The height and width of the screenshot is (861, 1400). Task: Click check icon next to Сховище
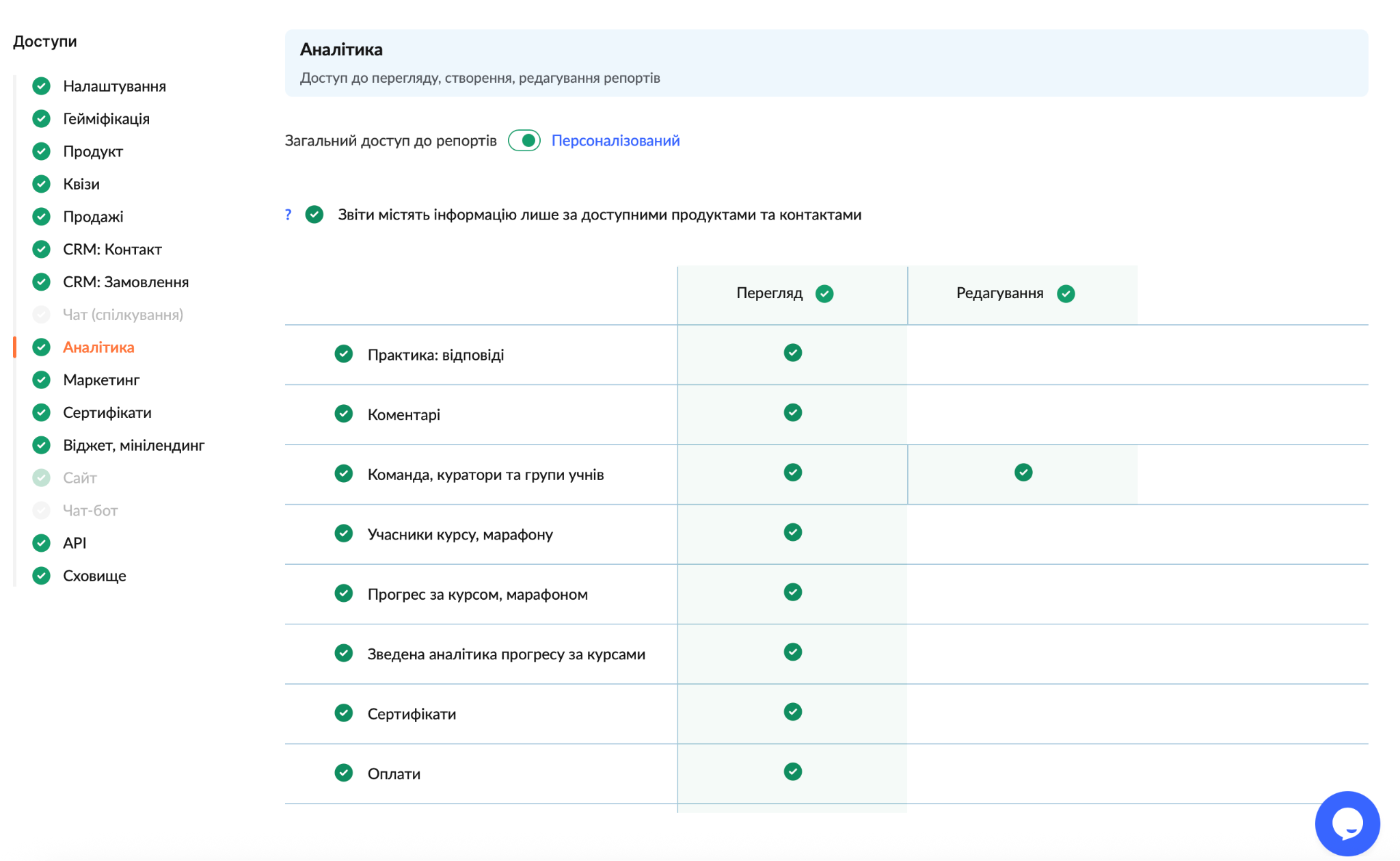(x=42, y=576)
